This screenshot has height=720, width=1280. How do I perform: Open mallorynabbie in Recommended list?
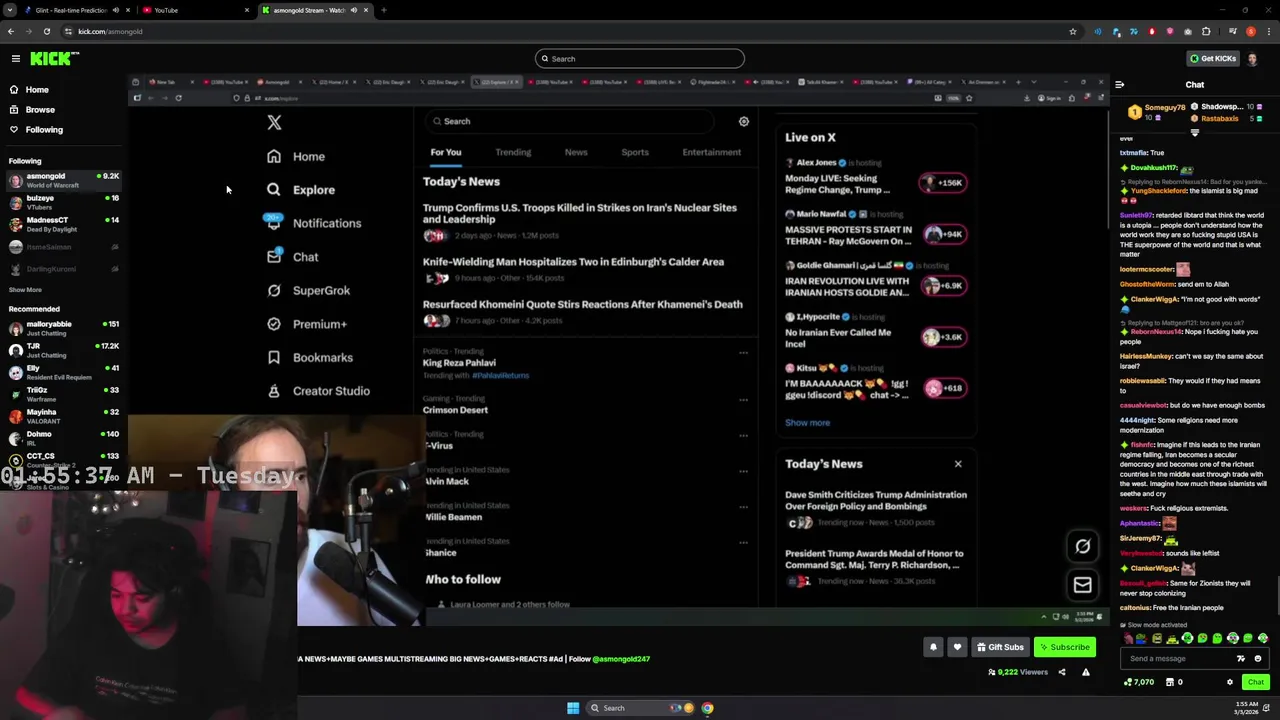pyautogui.click(x=64, y=328)
